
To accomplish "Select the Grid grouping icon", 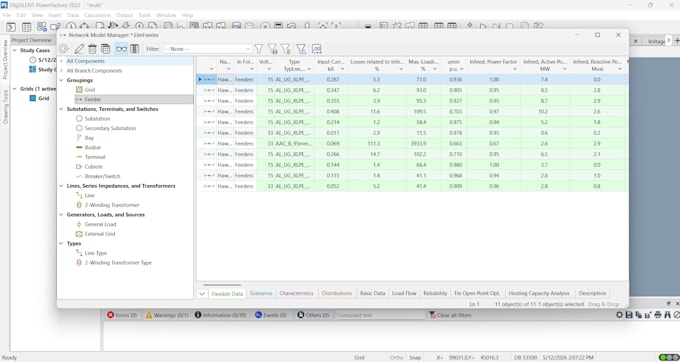I will tap(79, 90).
